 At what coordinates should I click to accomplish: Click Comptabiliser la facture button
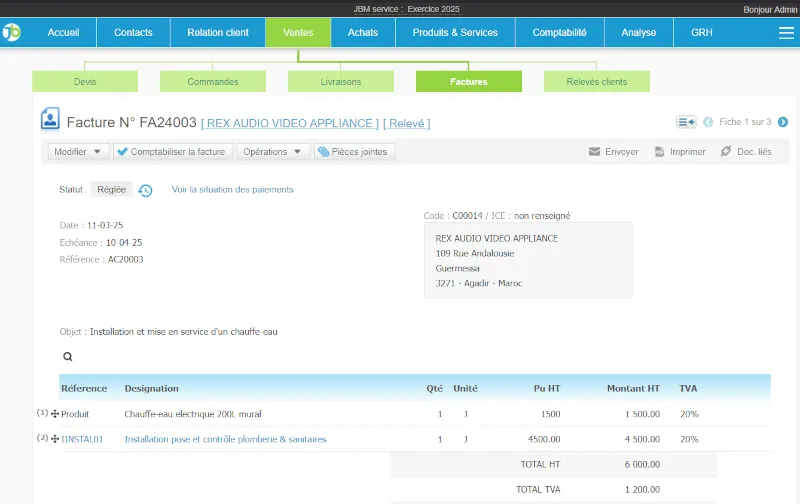(171, 152)
